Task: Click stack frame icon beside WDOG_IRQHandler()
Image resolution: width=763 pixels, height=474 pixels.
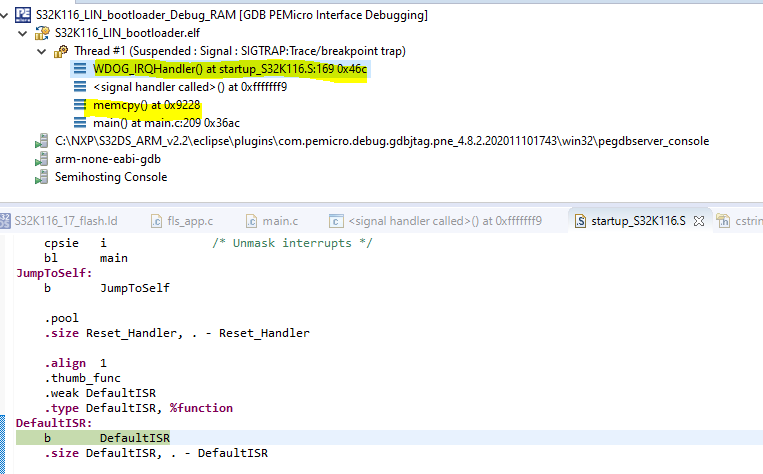Action: click(80, 69)
